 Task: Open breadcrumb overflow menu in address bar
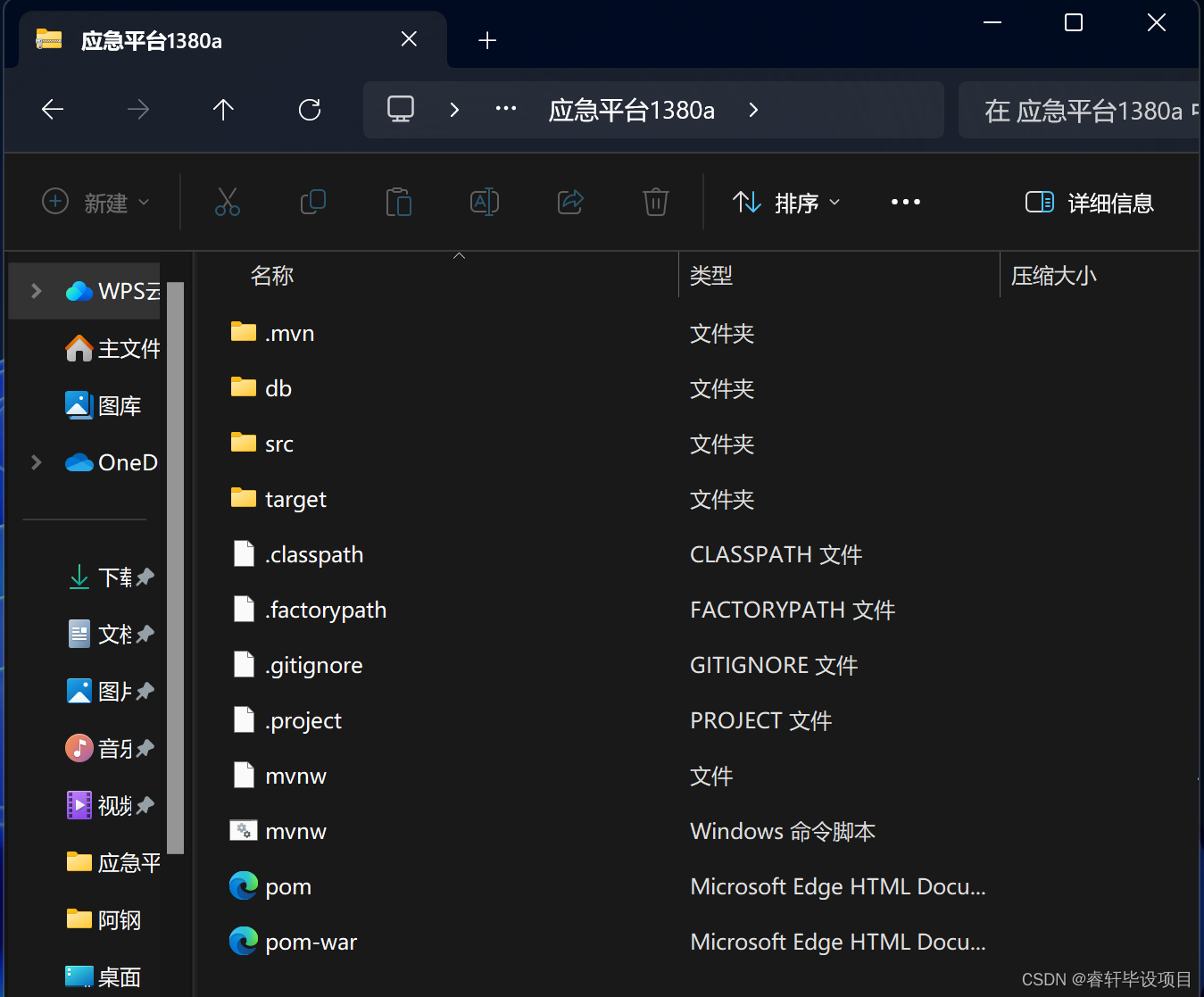(505, 109)
